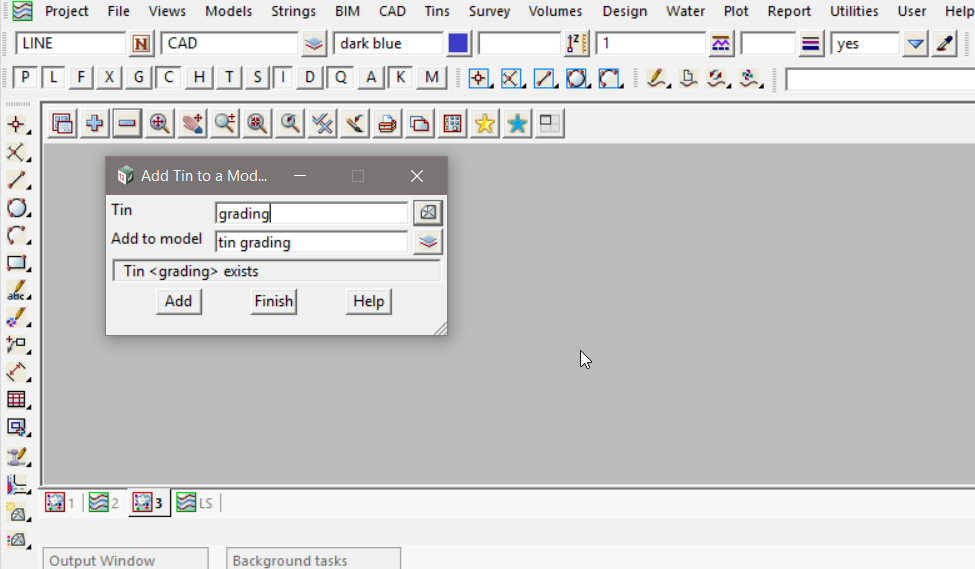Click the crossed rulers view tool icon
This screenshot has height=569, width=975.
pyautogui.click(x=322, y=124)
